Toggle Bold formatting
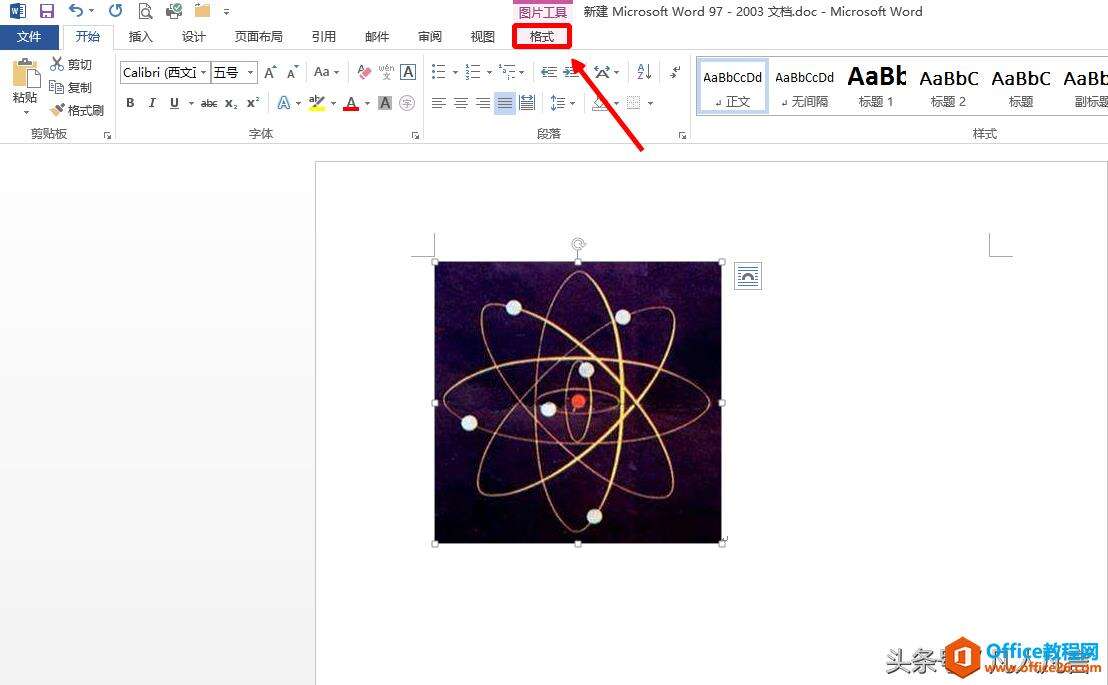The height and width of the screenshot is (685, 1108). point(130,103)
